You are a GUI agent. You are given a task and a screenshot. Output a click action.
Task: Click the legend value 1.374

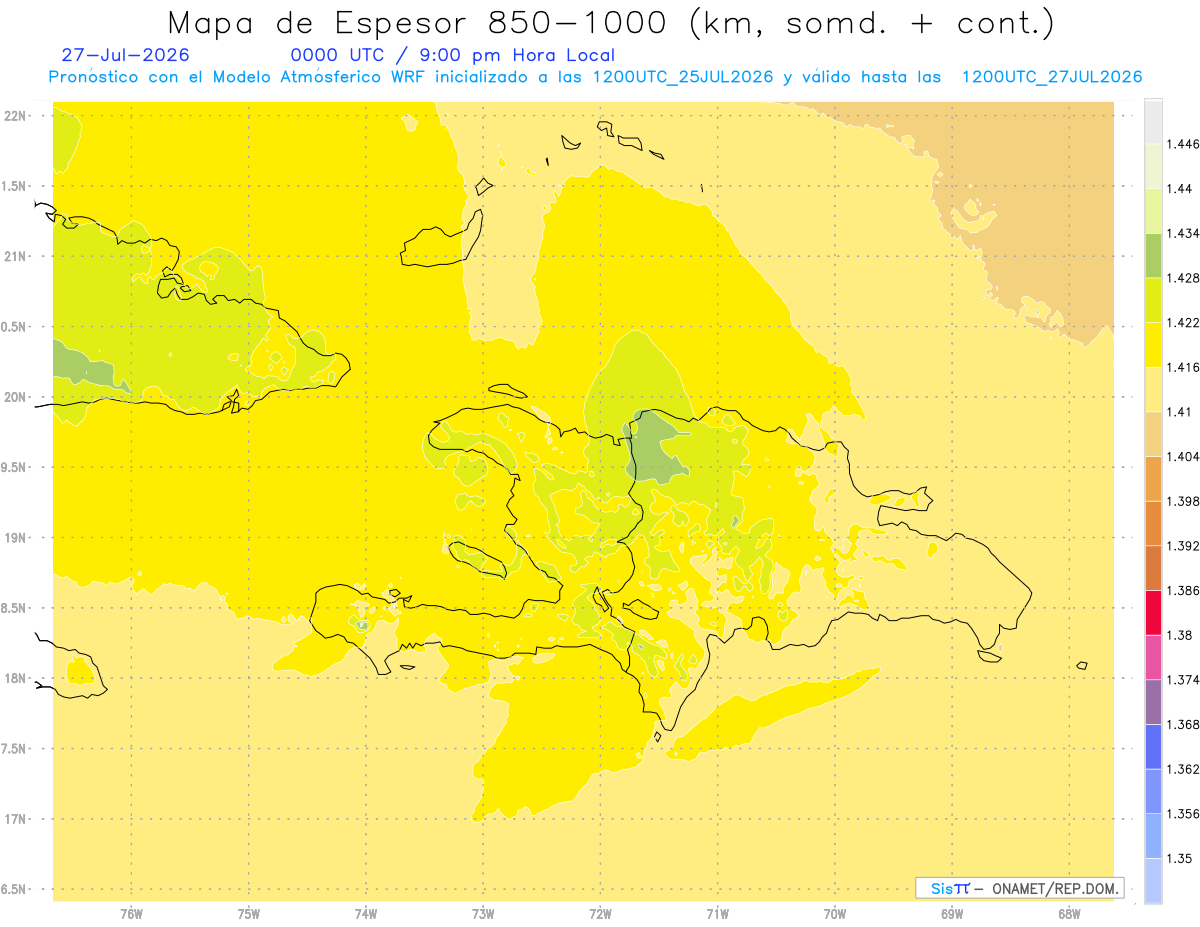click(x=1183, y=680)
